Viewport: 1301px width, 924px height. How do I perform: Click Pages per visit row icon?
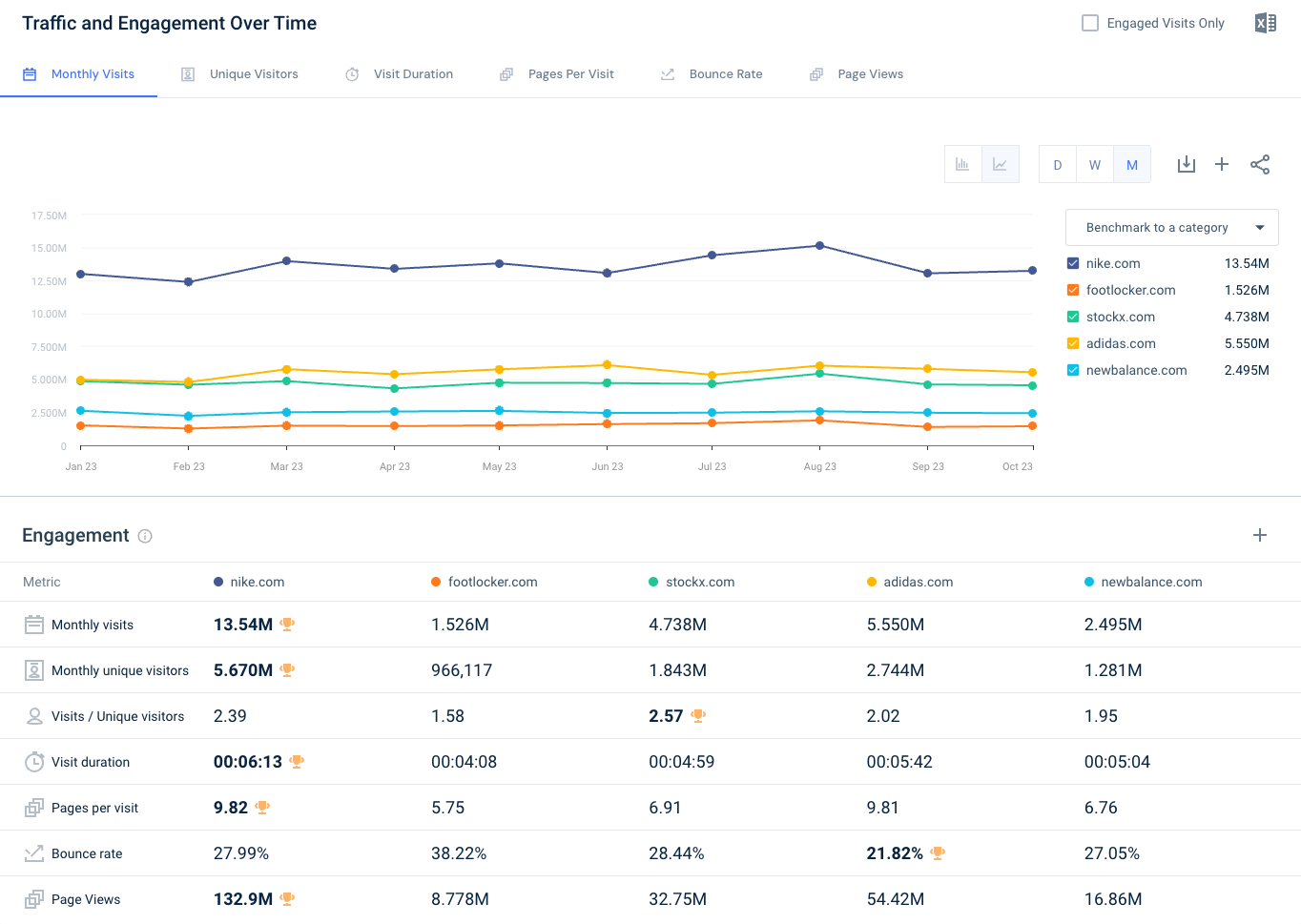pyautogui.click(x=34, y=808)
